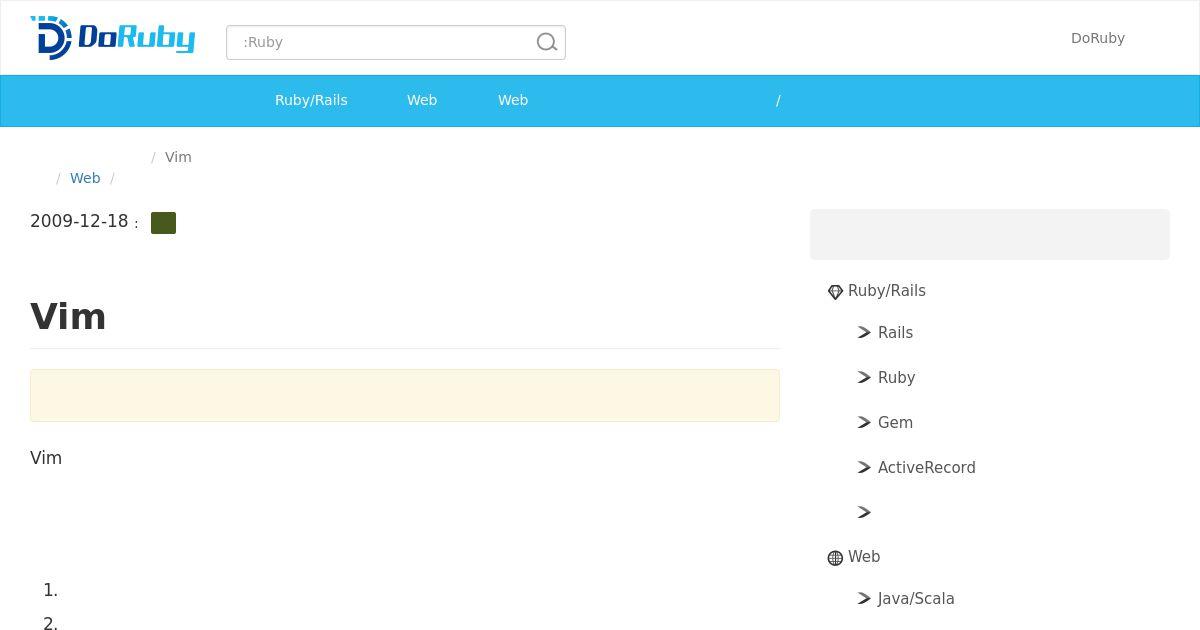Screen dimensions: 1200x630
Task: Click the arrow icon beside Rails
Action: pos(865,333)
